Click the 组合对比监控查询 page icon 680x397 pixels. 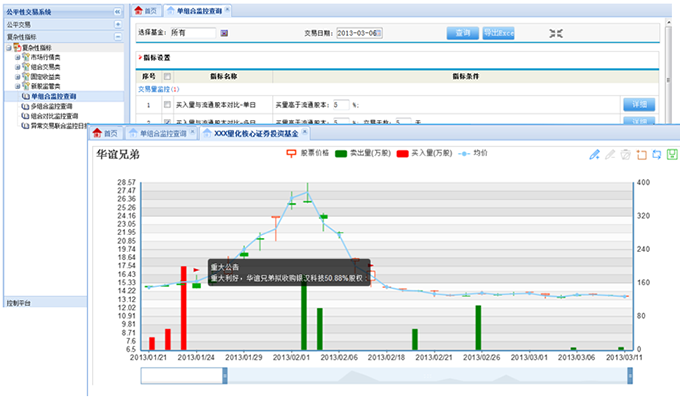click(26, 116)
